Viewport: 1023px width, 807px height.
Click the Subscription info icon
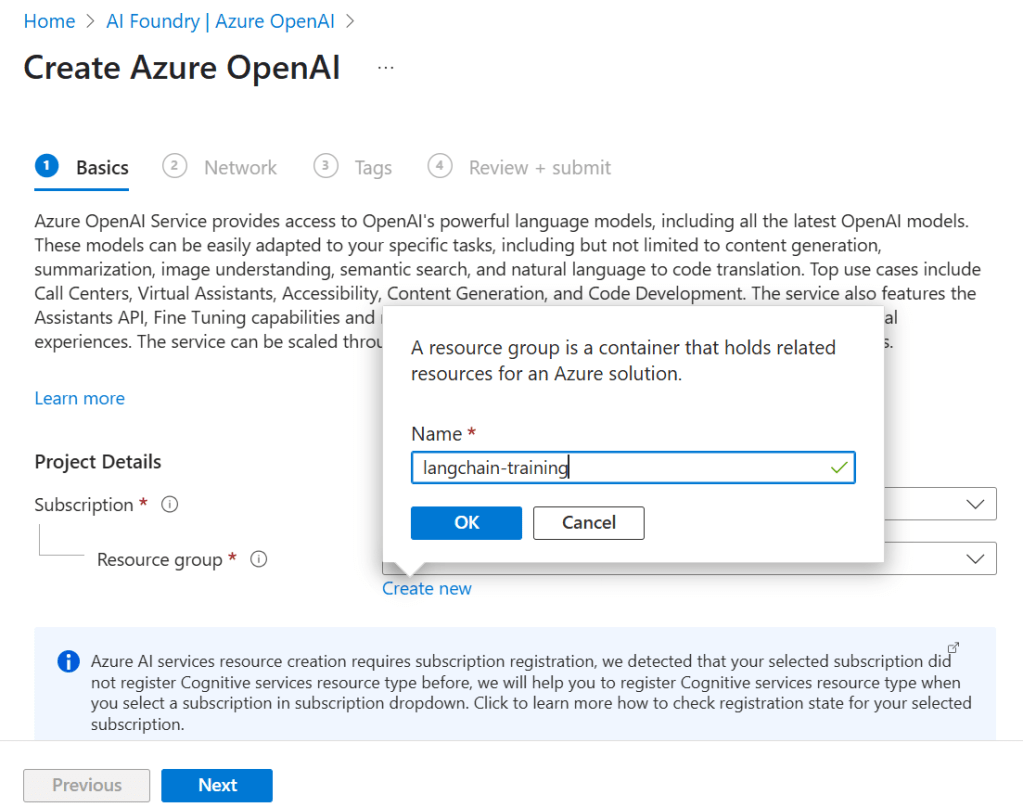[x=170, y=505]
